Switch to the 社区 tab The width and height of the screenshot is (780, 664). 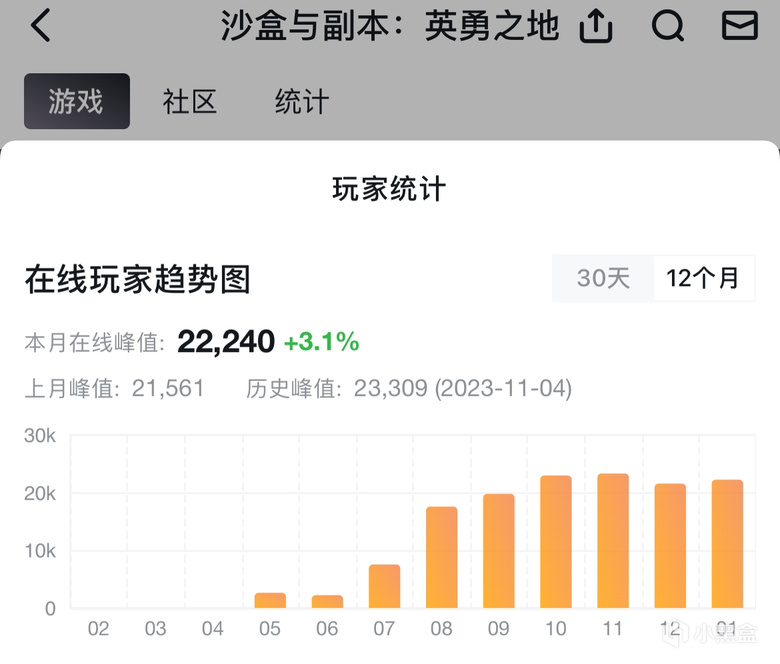point(190,101)
